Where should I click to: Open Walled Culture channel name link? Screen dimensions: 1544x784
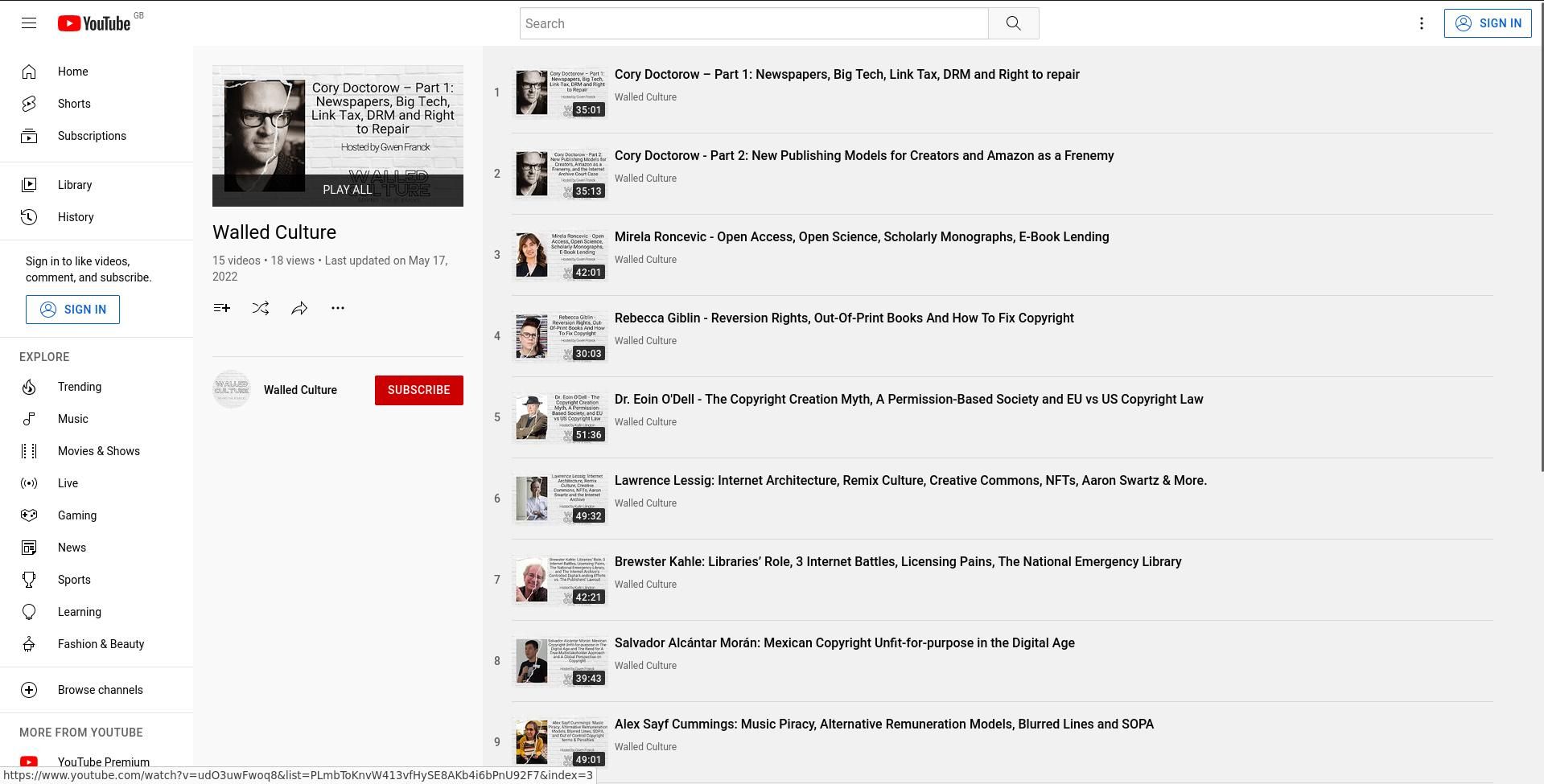coord(300,390)
